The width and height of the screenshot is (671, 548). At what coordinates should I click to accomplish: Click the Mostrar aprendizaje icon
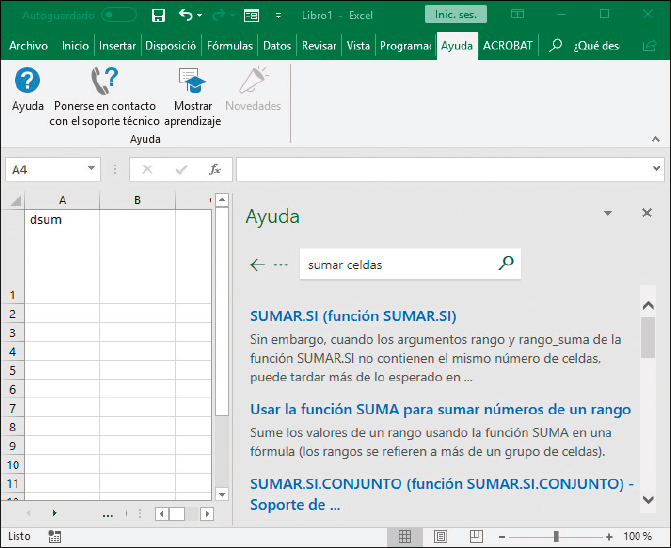[192, 81]
